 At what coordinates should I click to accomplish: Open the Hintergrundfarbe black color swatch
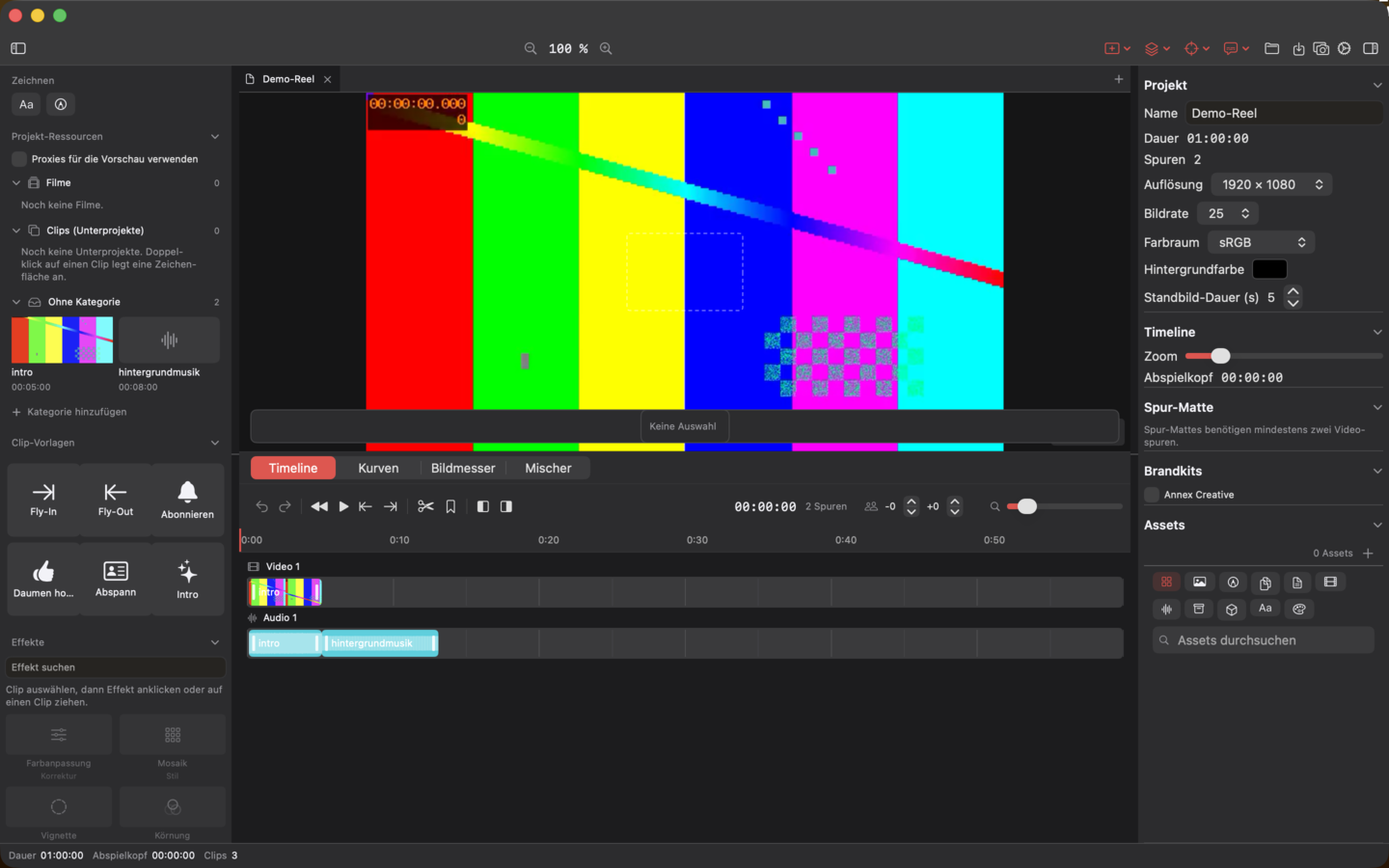pos(1269,269)
